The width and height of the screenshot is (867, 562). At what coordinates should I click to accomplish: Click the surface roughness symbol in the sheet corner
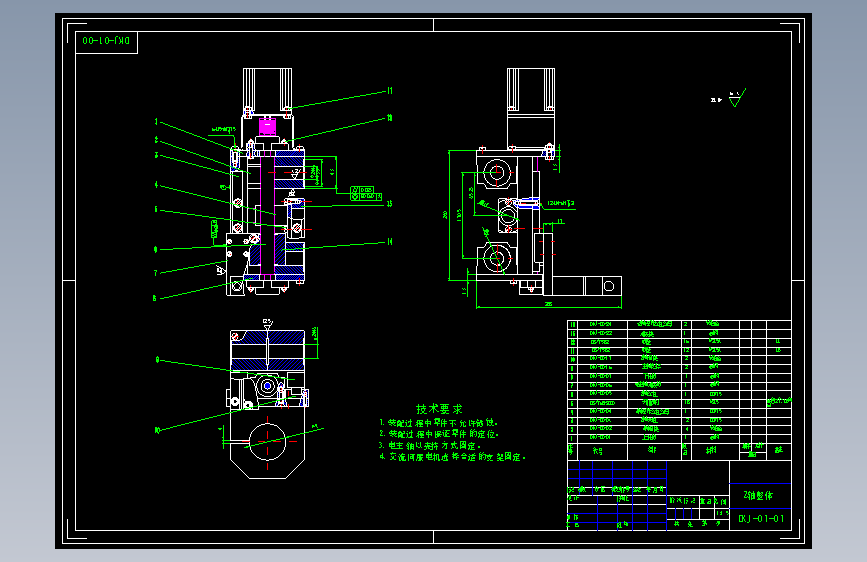(737, 98)
